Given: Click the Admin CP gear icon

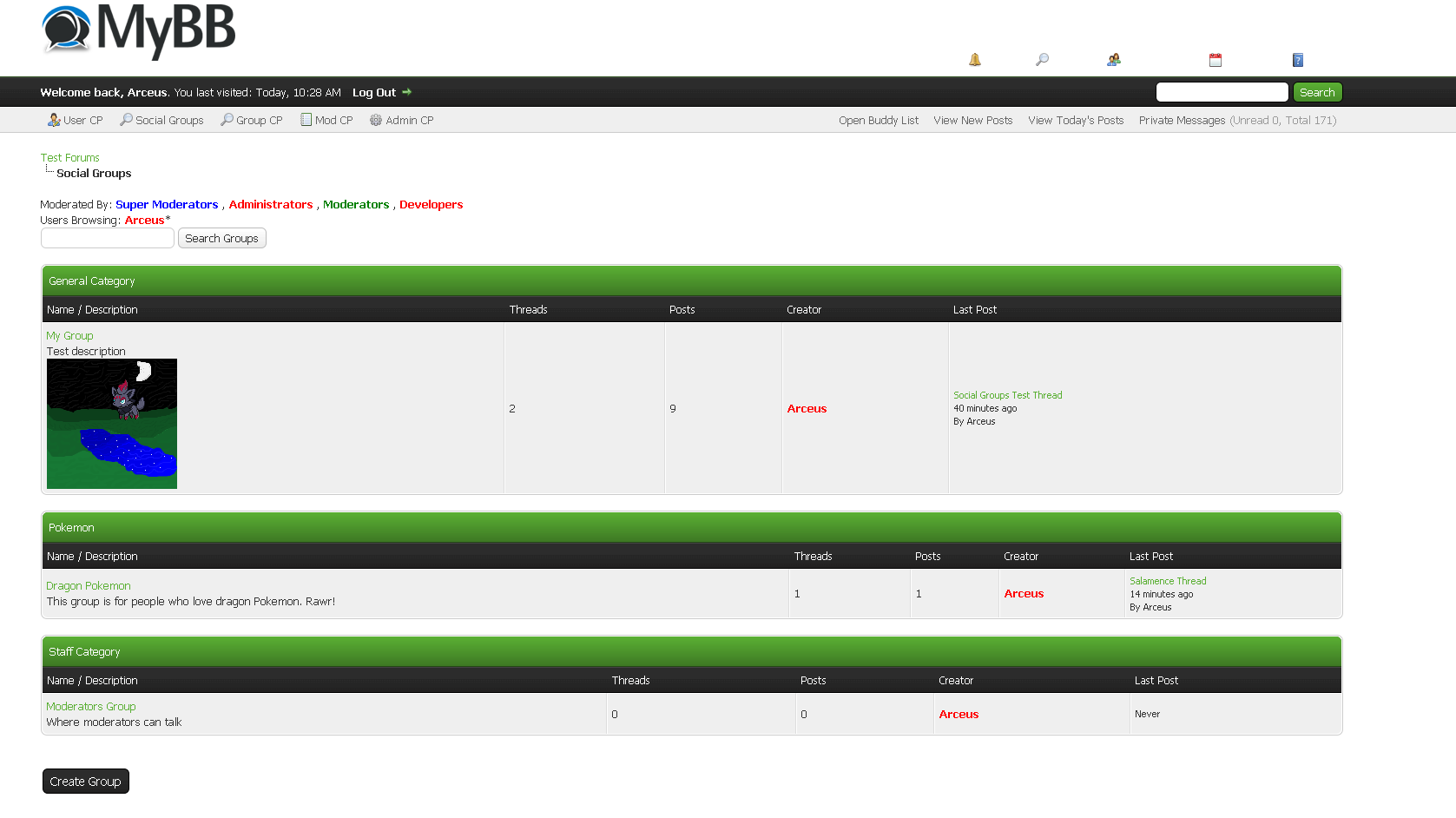Looking at the screenshot, I should [x=376, y=120].
